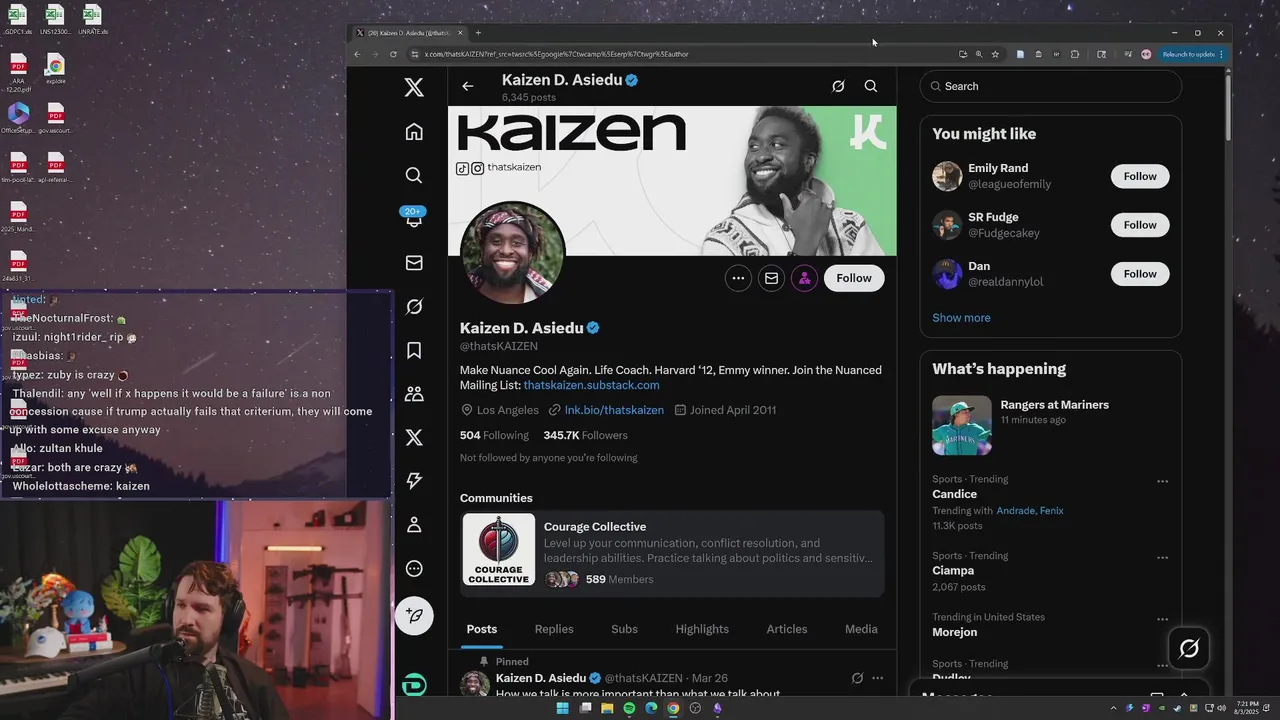Go back with the profile header arrow
The width and height of the screenshot is (1280, 720).
coord(468,86)
